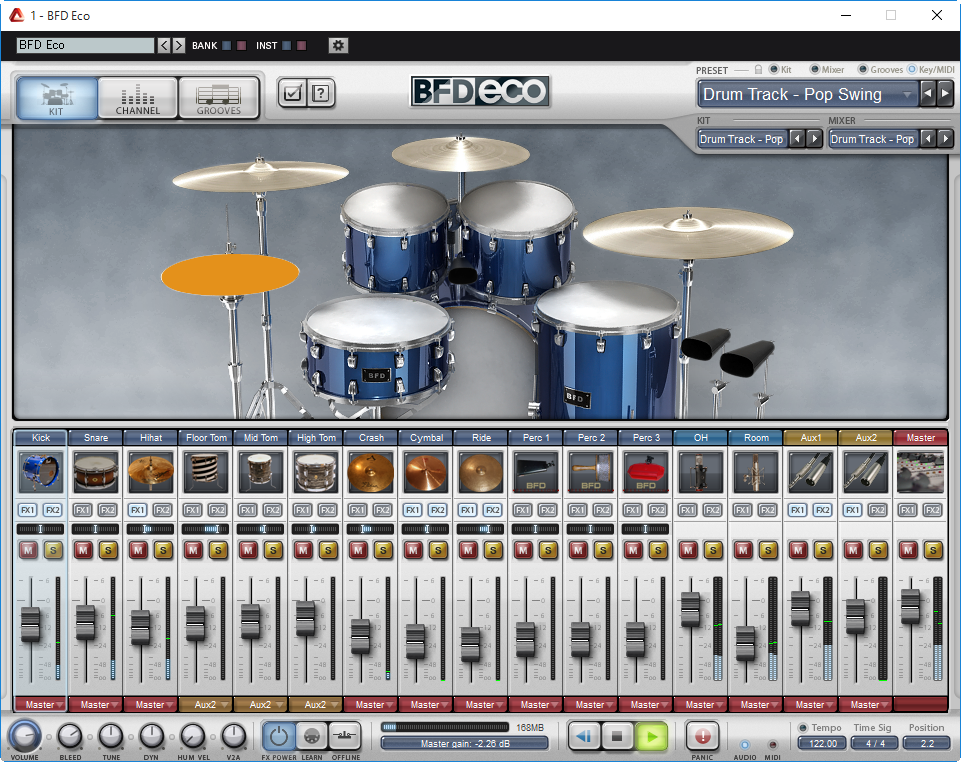
Task: Click the BFD Eco program name field
Action: tap(86, 45)
